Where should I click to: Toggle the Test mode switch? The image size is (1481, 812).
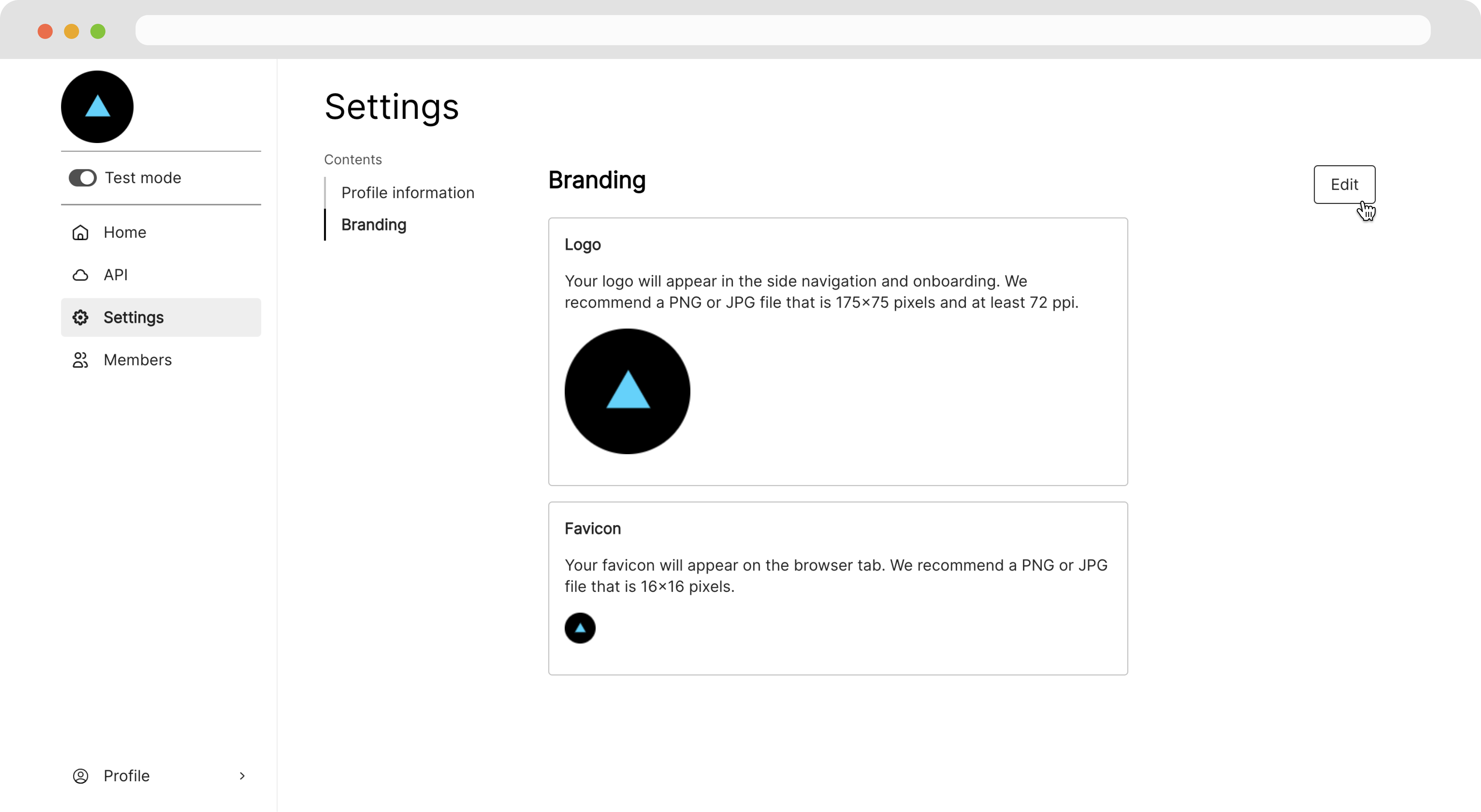pos(83,178)
